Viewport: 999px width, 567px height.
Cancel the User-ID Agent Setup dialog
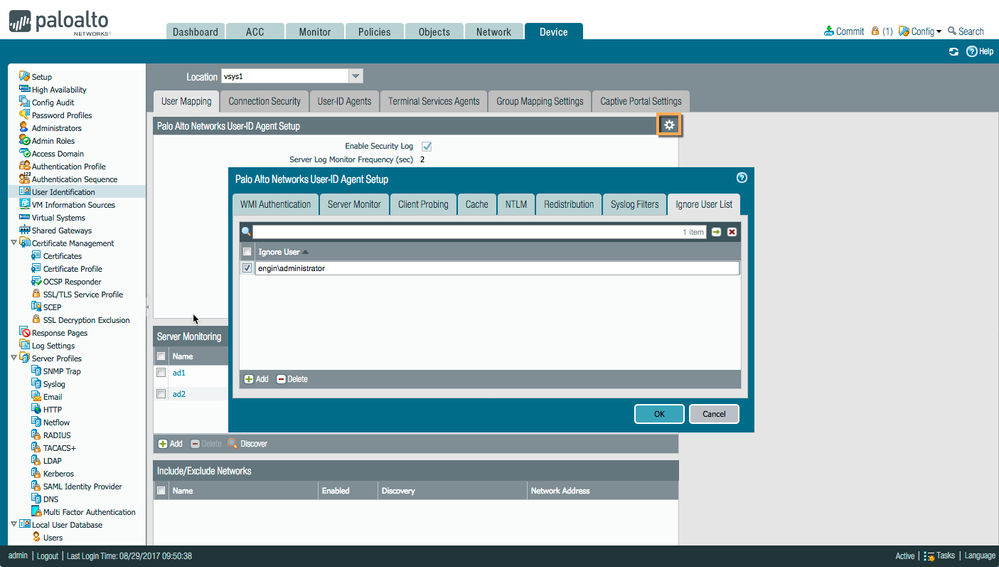714,414
